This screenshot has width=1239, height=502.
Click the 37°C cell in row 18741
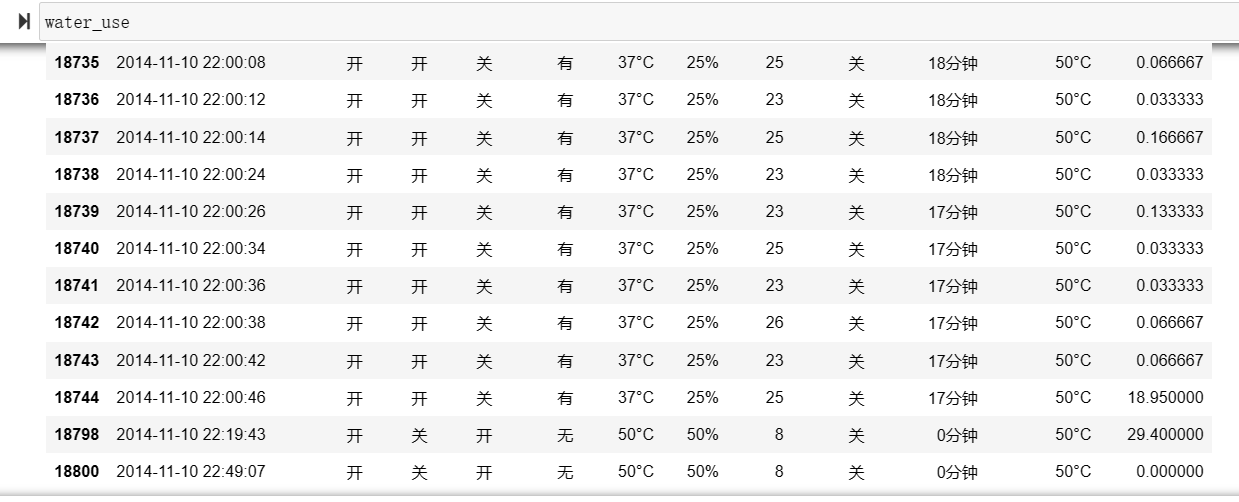click(x=636, y=285)
